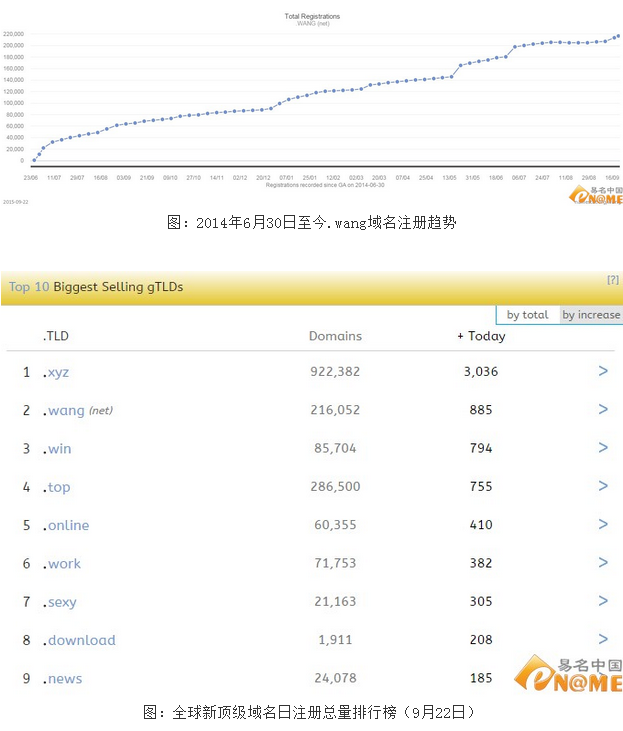Open the .top domain link
This screenshot has width=623, height=731.
[x=57, y=487]
